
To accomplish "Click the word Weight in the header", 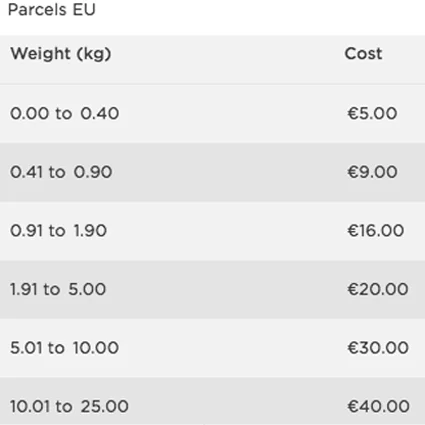I will click(41, 54).
